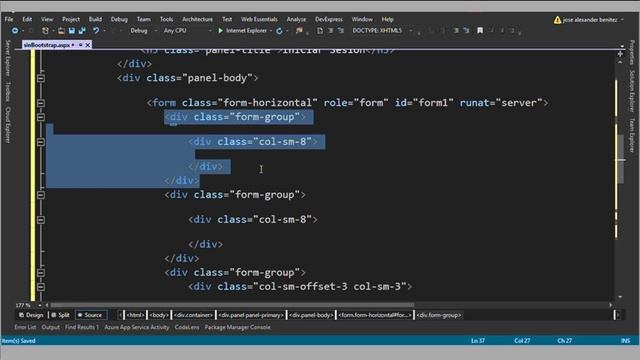The image size is (640, 360).
Task: Click the Find in Files icon
Action: tap(299, 31)
